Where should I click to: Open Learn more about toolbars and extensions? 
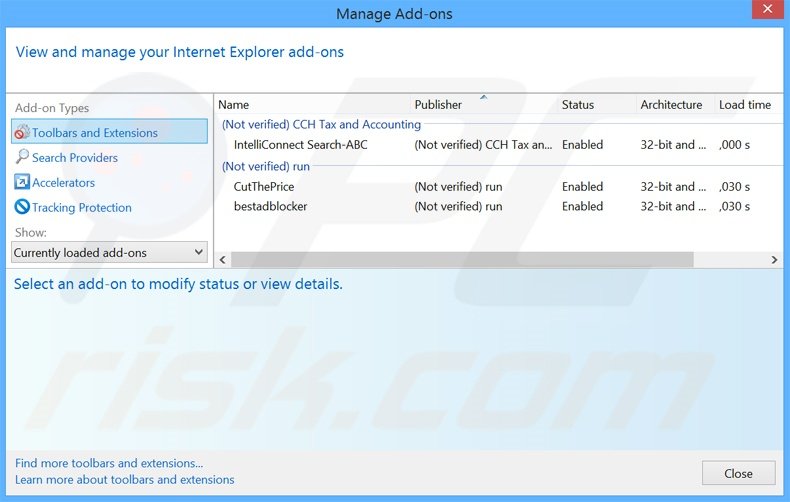(124, 479)
